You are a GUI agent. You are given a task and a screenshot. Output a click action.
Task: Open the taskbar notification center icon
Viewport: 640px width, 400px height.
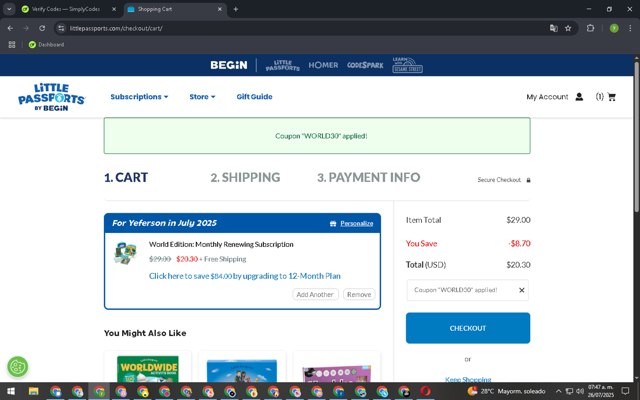pos(625,391)
